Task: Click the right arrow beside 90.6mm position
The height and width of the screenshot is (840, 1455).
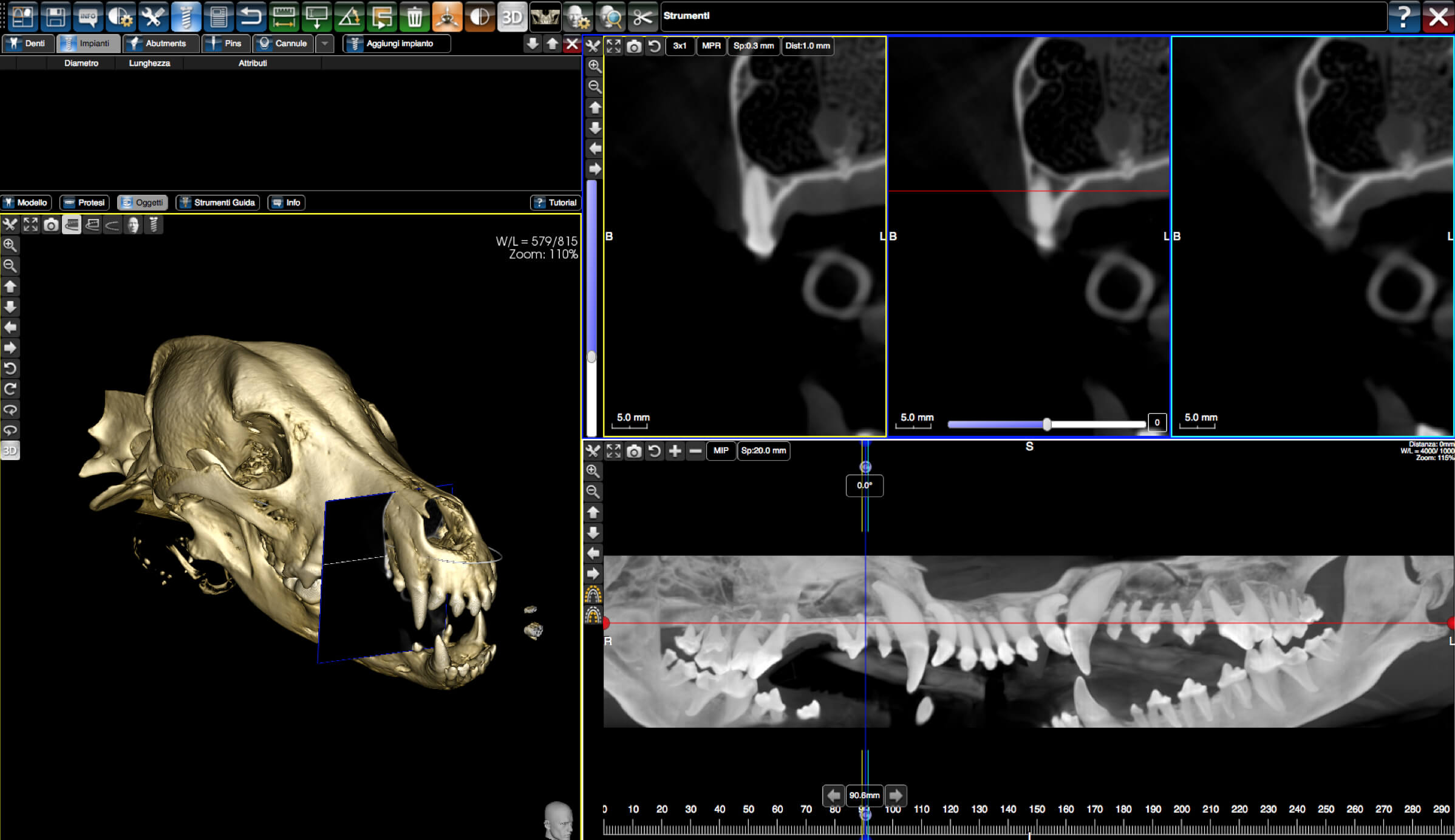Action: pos(896,795)
